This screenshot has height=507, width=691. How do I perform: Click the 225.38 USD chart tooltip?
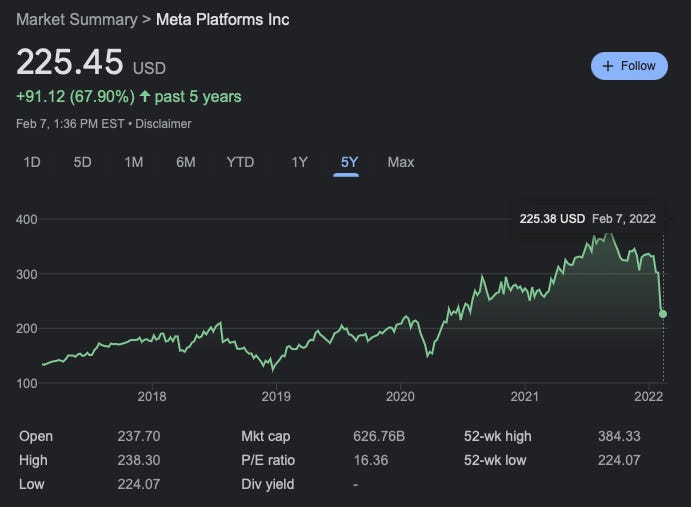[587, 219]
